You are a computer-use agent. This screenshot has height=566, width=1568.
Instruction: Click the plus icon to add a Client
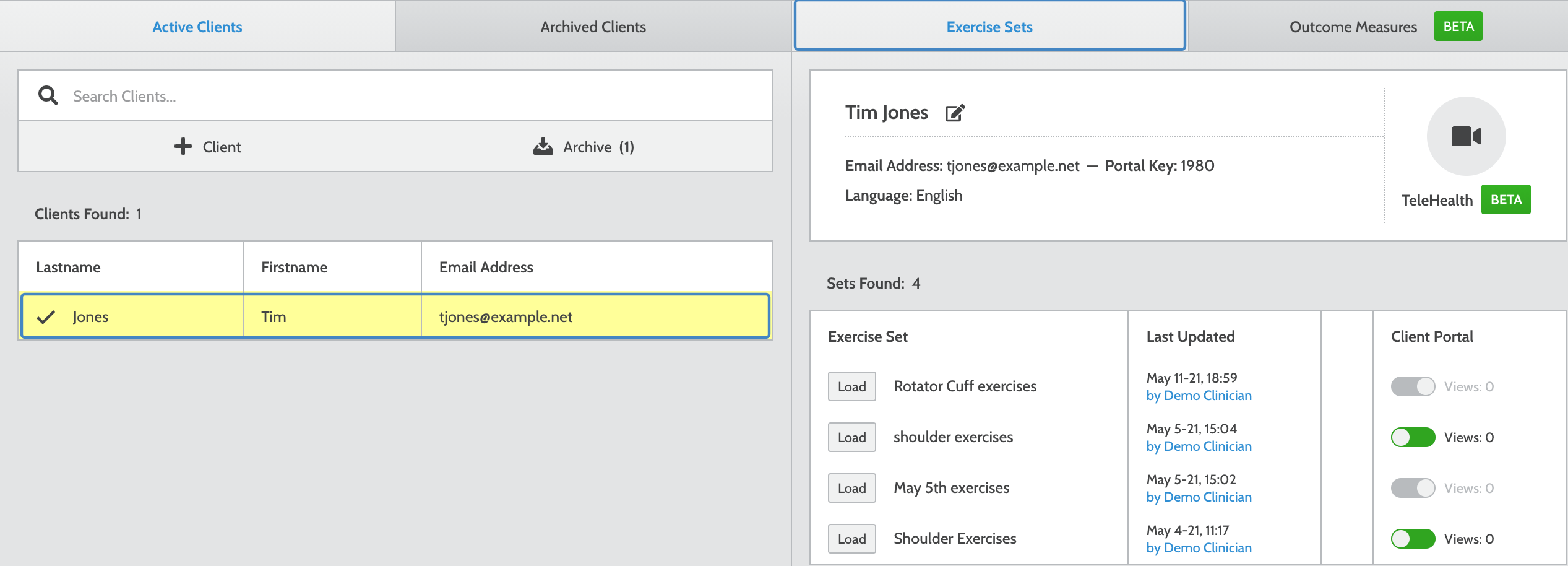(182, 146)
